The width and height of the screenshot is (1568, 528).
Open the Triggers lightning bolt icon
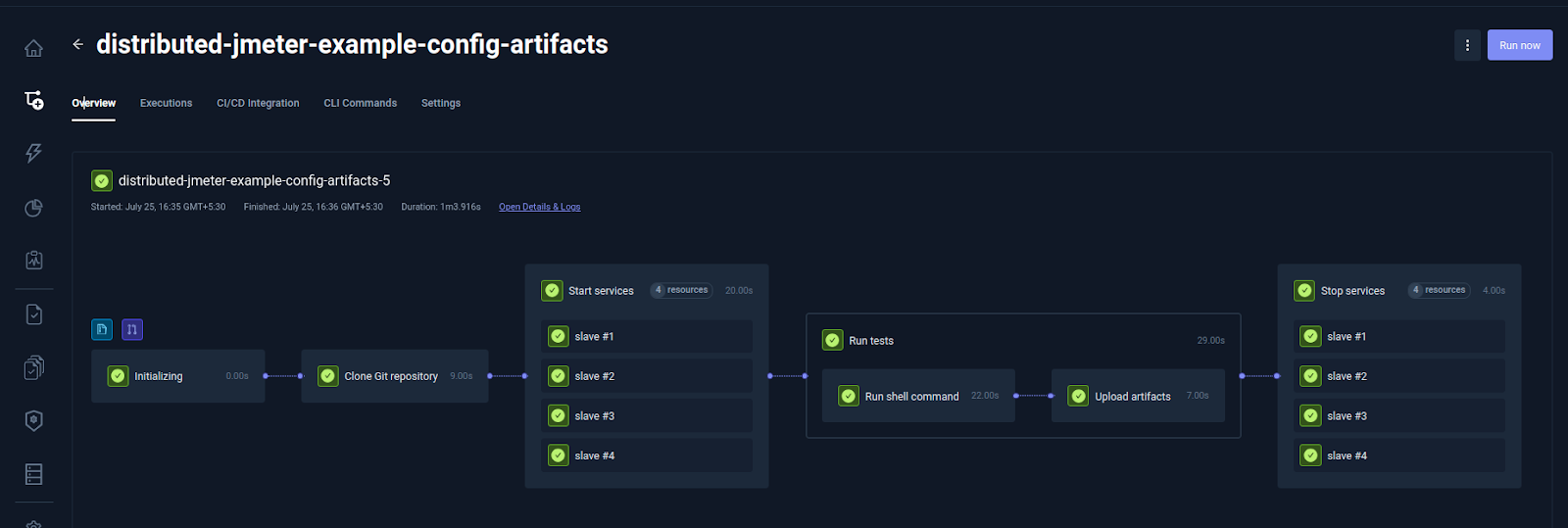coord(33,153)
